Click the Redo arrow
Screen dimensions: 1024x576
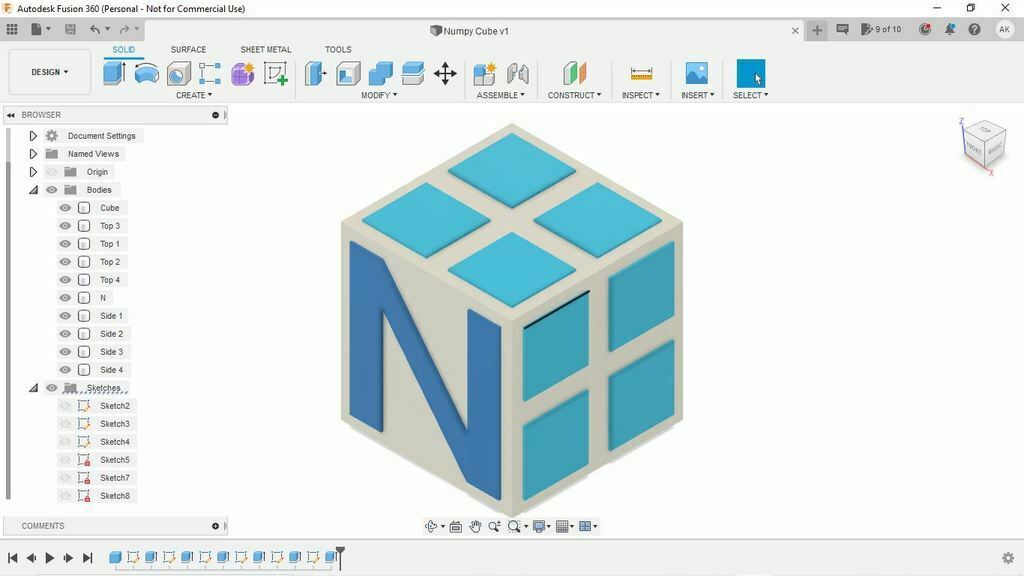click(x=124, y=29)
